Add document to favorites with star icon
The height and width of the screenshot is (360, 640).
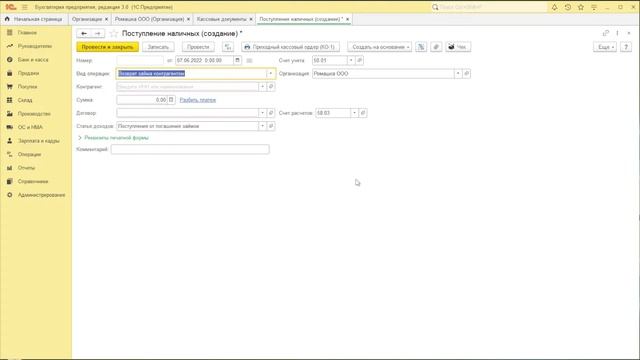coord(114,33)
